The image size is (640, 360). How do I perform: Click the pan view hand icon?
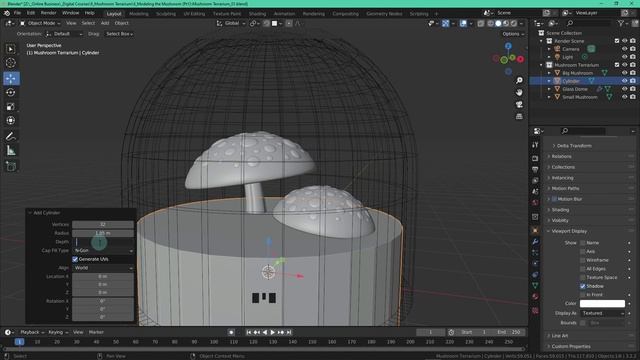[x=519, y=93]
